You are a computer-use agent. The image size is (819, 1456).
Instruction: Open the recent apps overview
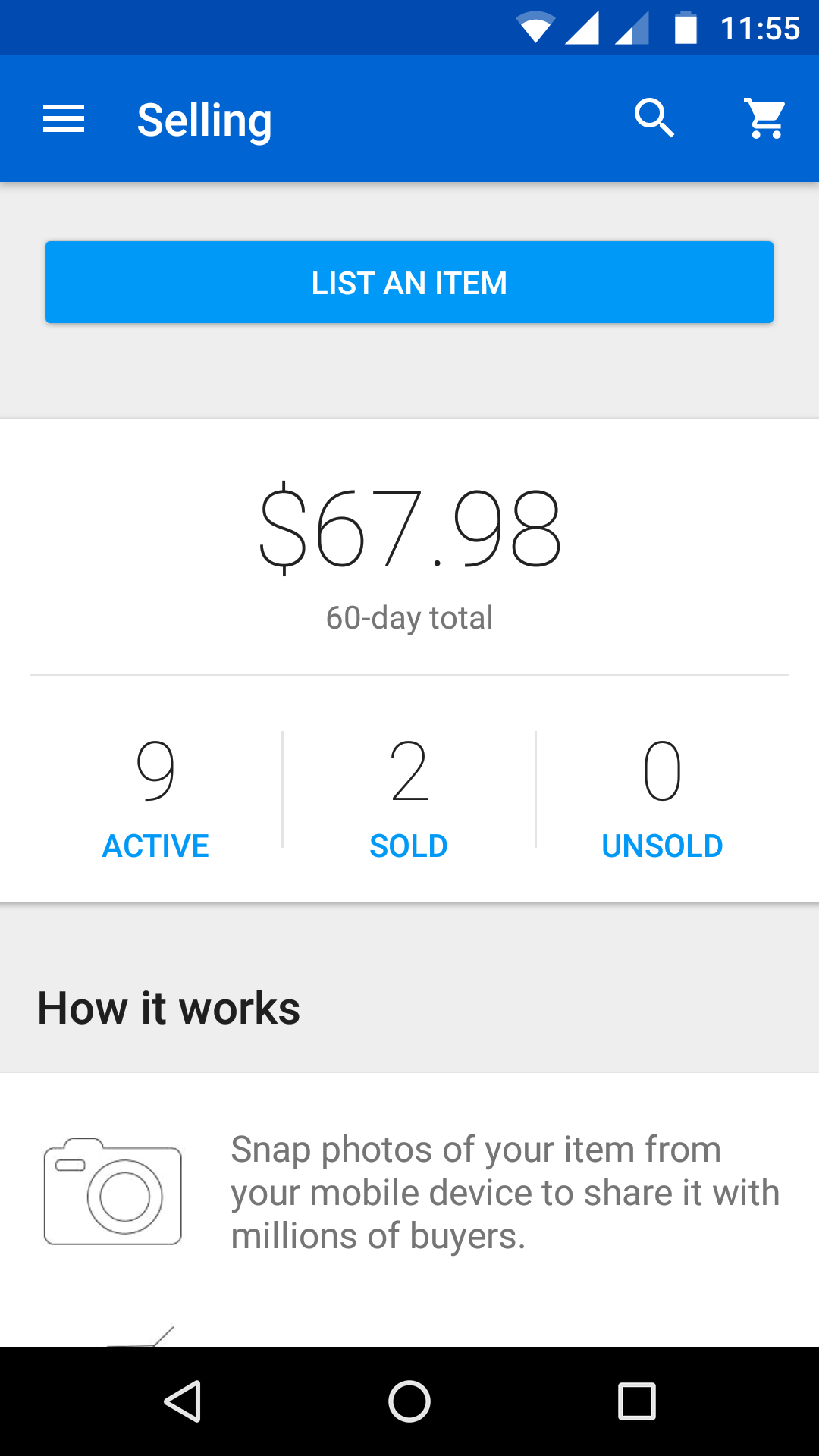pos(636,1401)
